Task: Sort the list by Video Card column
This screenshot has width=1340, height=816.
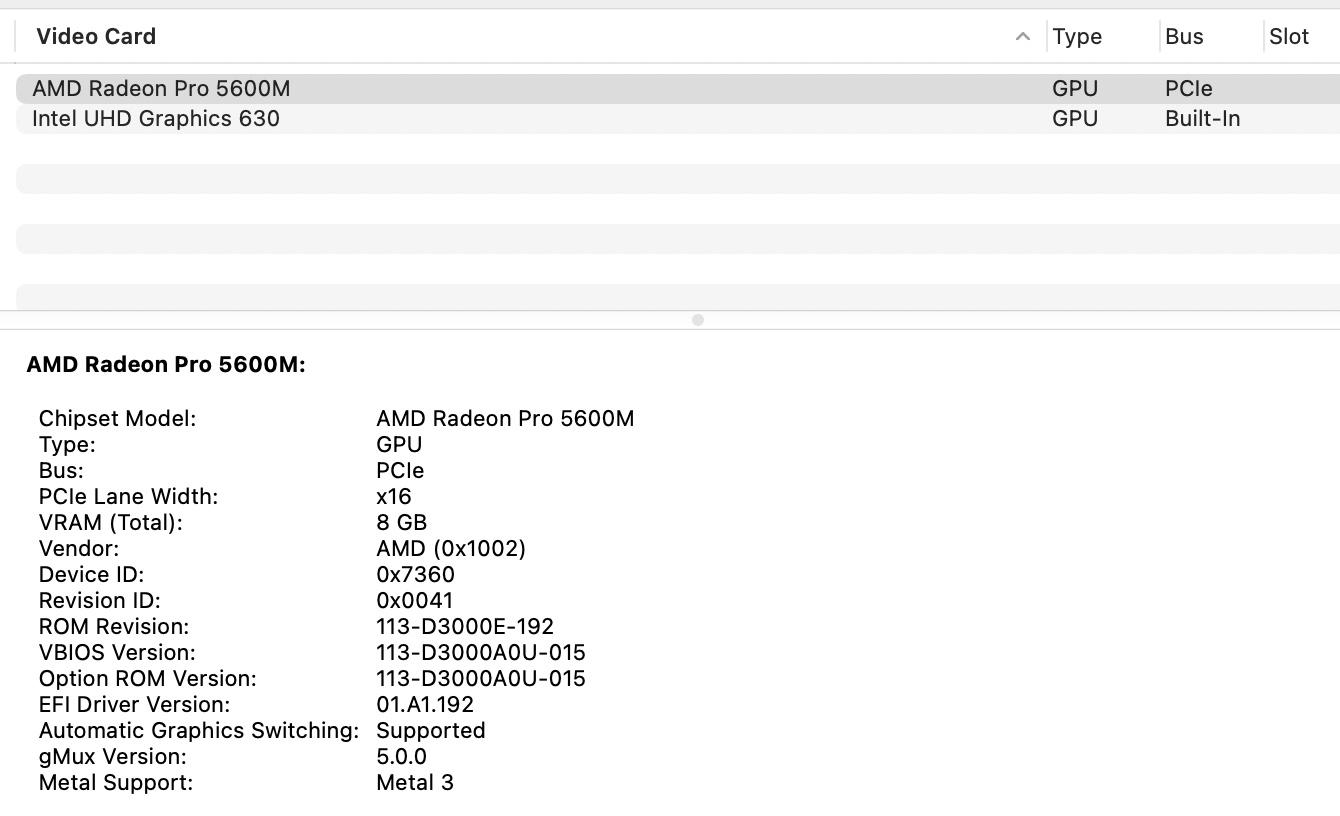Action: coord(96,37)
